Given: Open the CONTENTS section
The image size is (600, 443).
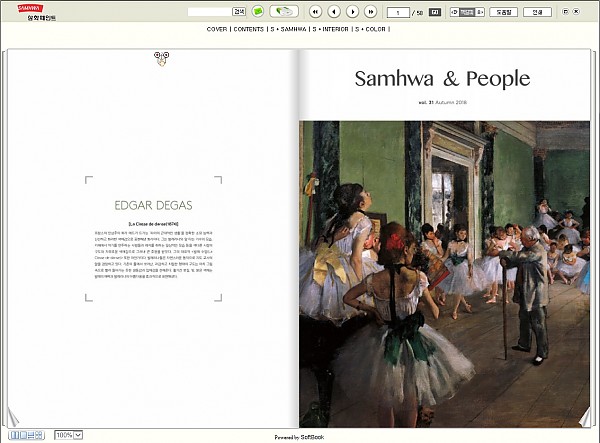Looking at the screenshot, I should tap(248, 29).
